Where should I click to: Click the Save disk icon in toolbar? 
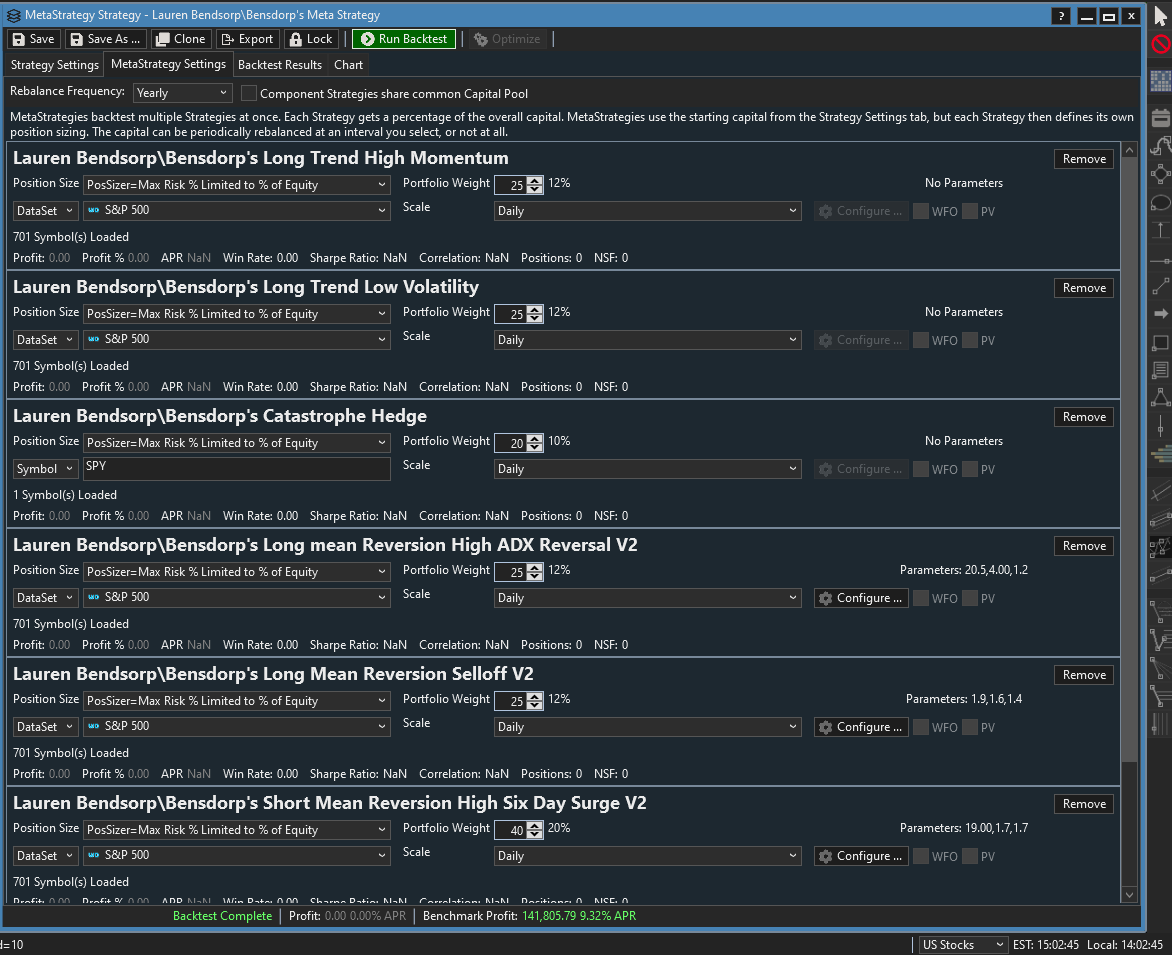tap(19, 39)
